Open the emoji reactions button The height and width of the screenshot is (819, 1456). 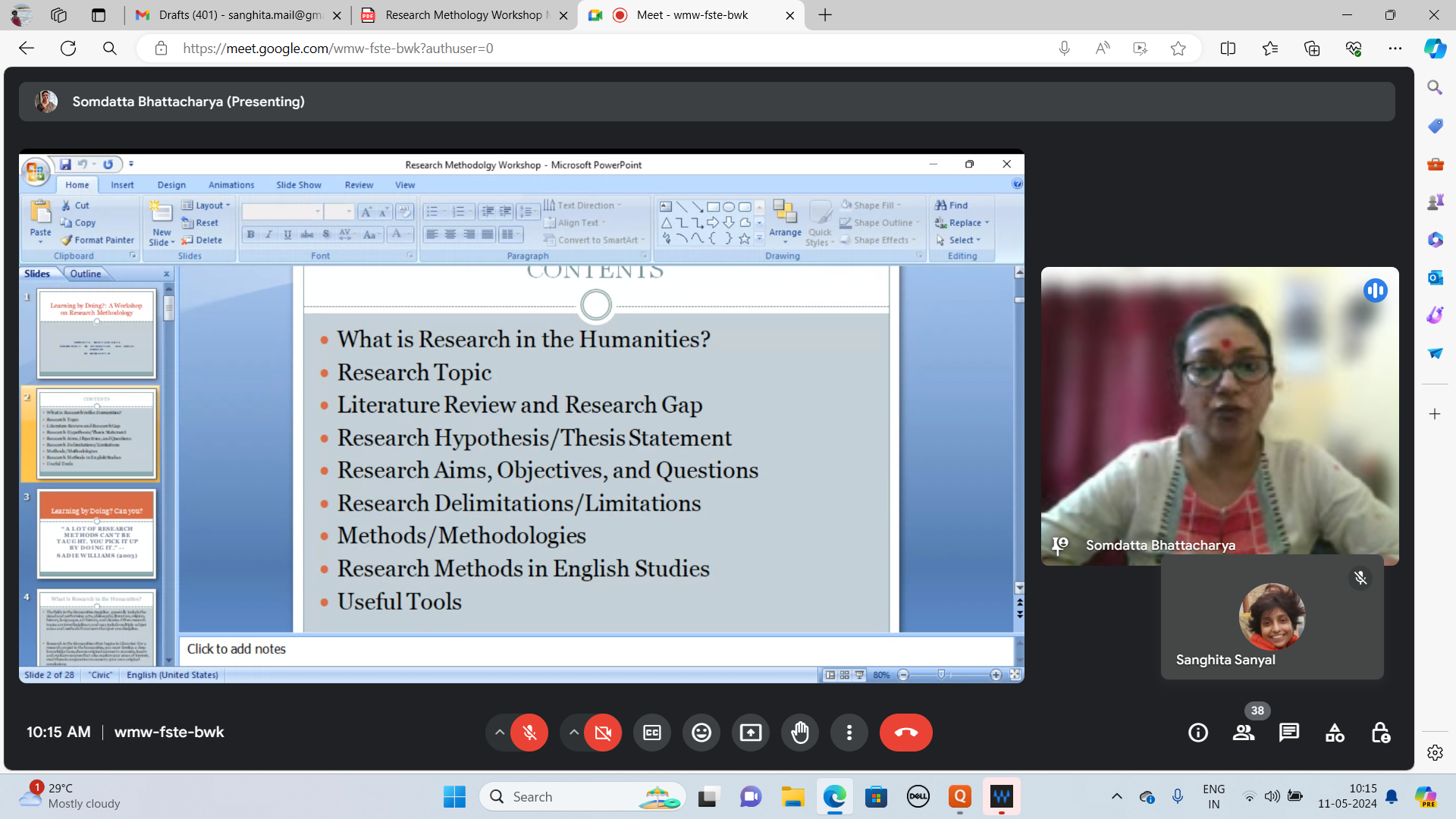(701, 733)
